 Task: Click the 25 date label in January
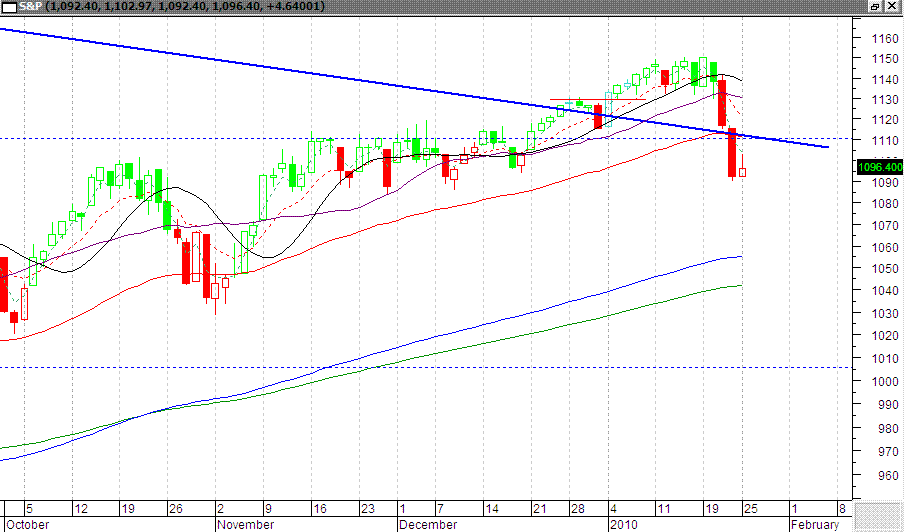click(x=751, y=509)
